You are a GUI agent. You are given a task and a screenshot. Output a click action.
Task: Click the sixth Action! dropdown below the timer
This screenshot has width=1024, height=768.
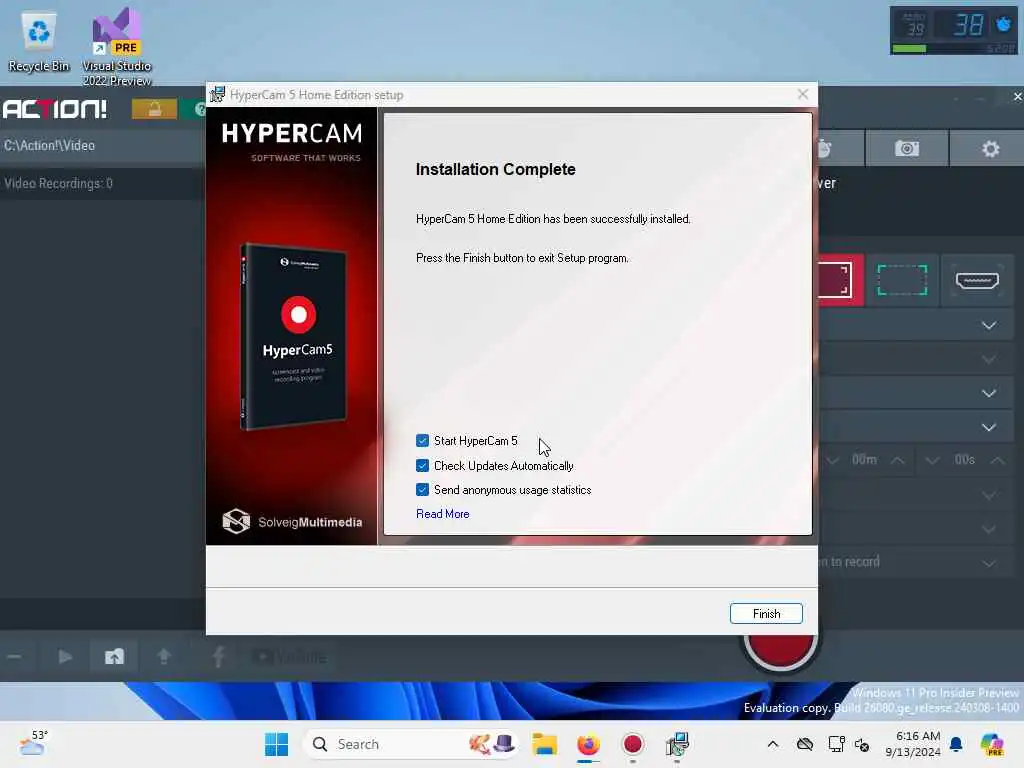pos(989,529)
